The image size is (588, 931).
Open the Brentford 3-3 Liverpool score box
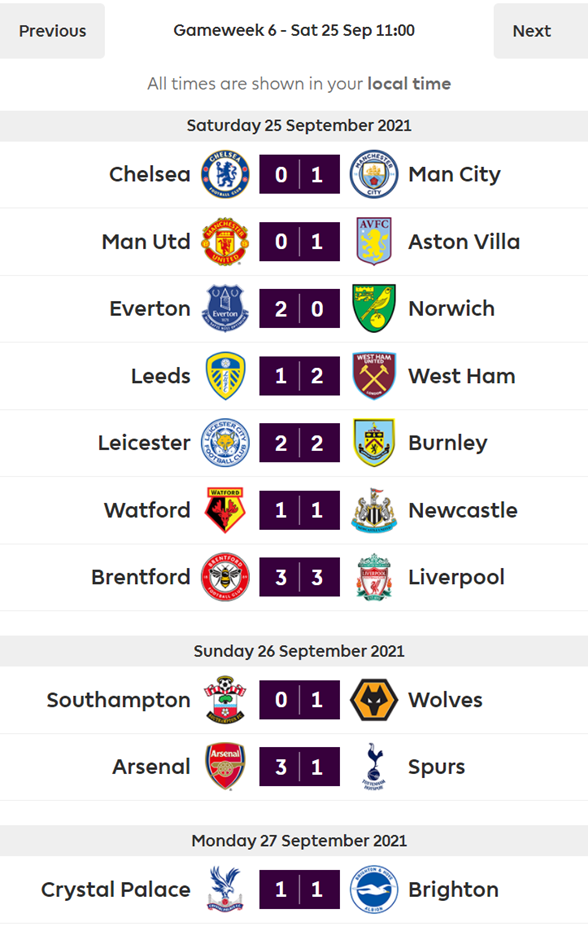click(299, 577)
